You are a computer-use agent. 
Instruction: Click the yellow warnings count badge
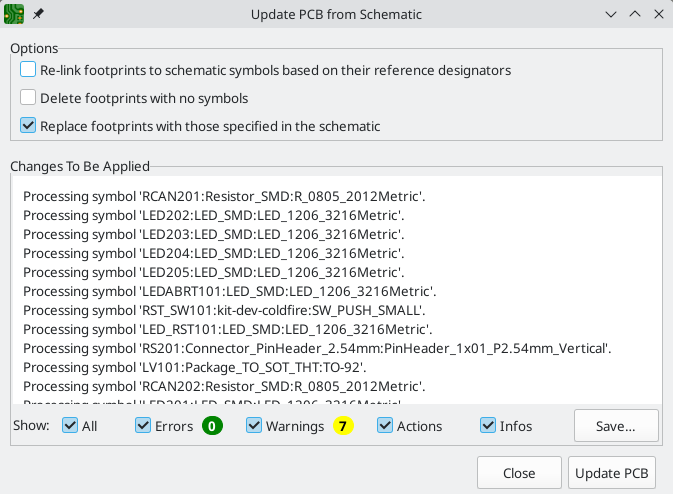coord(343,426)
